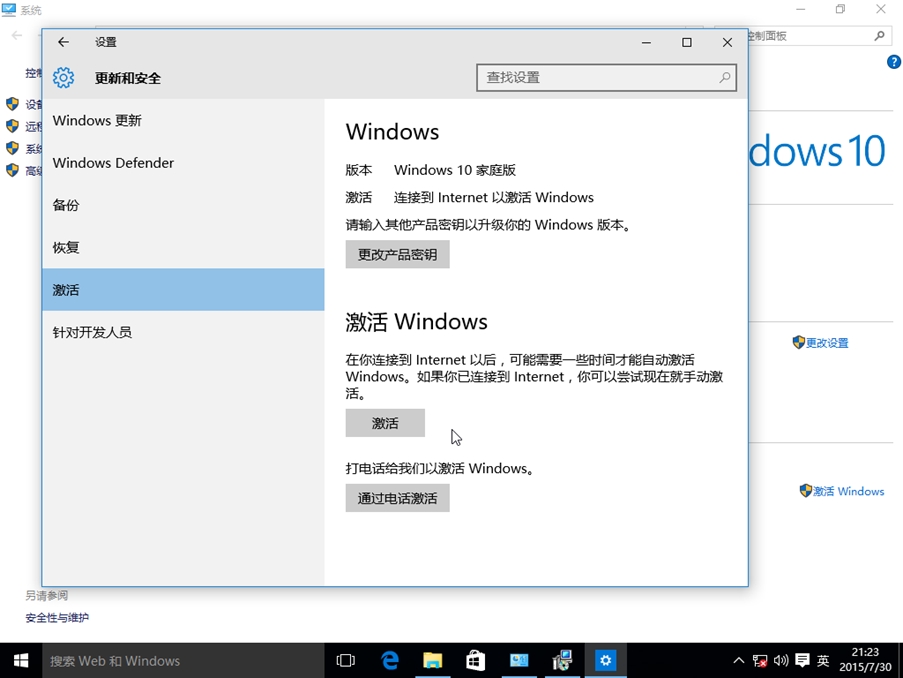Click the System window title icon
This screenshot has width=903, height=678.
(x=9, y=10)
